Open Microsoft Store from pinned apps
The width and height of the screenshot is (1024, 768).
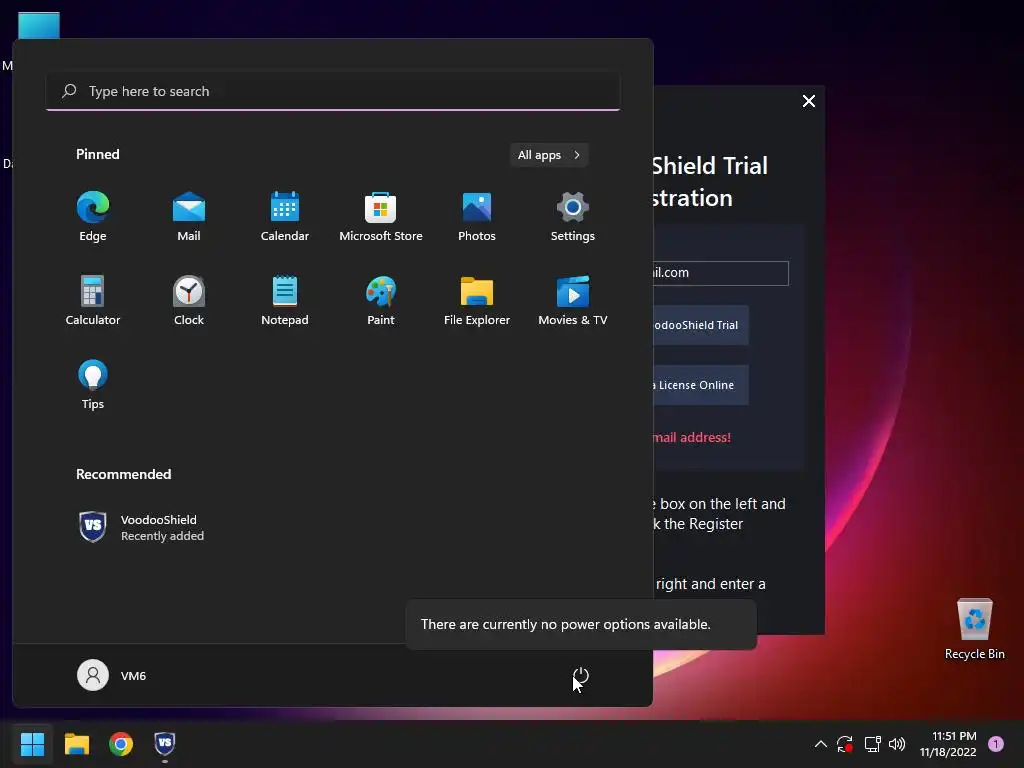tap(381, 217)
